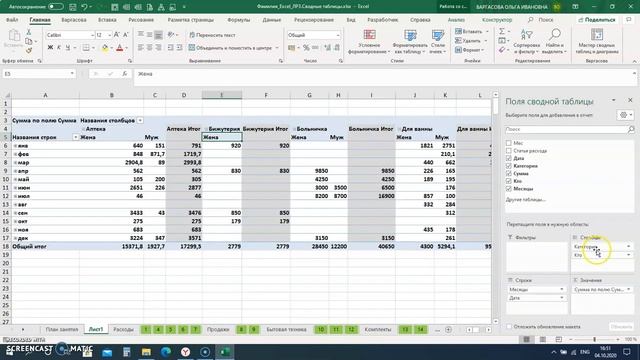Click the magnifier in the fields search box

point(631,129)
